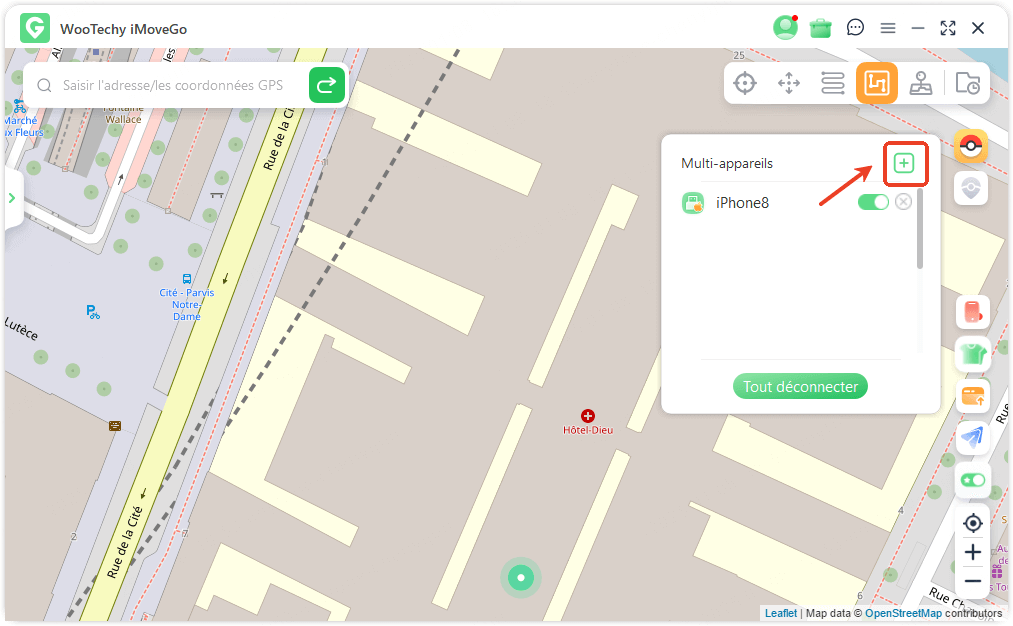Open the user account avatar

pyautogui.click(x=785, y=28)
